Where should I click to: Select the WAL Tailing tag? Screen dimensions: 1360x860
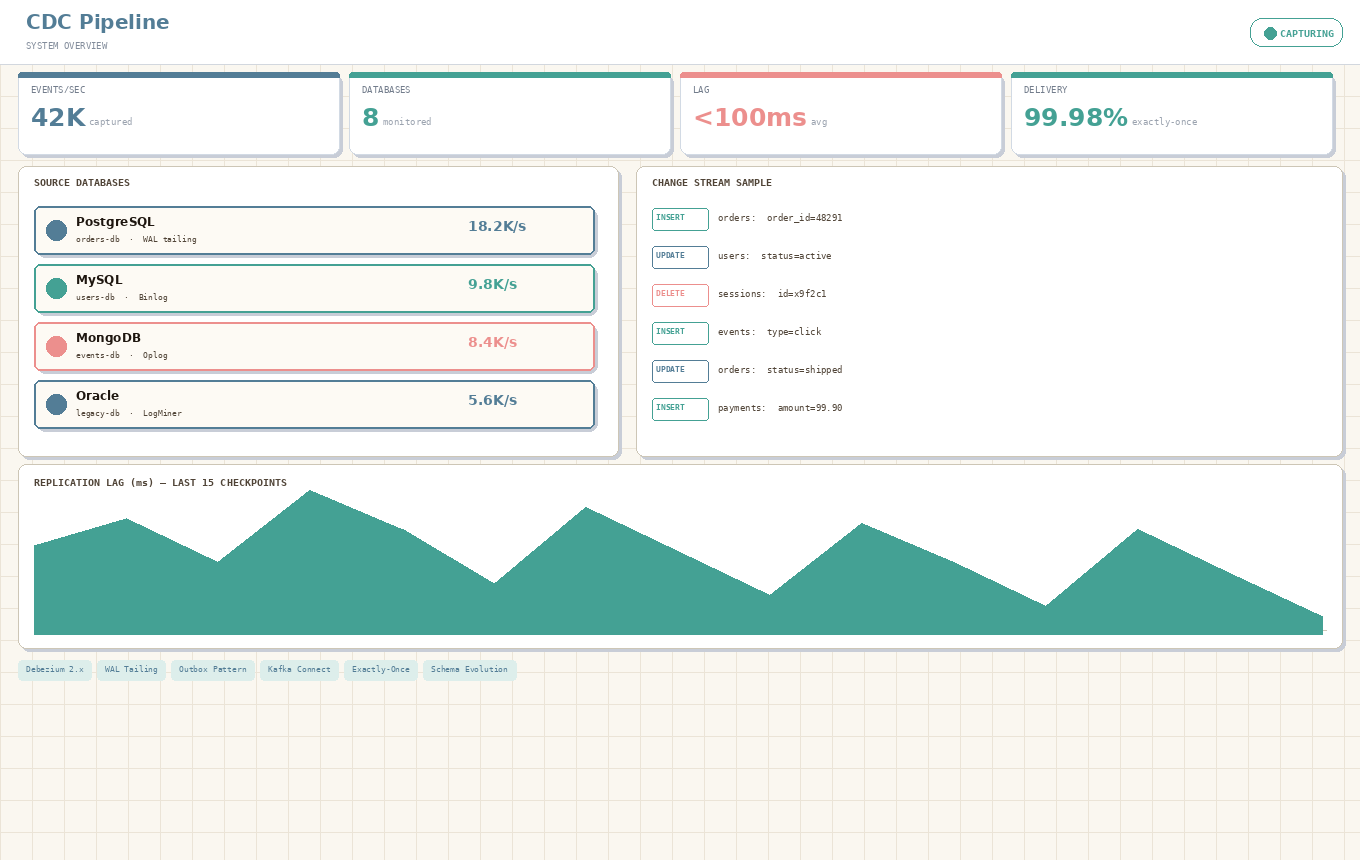click(131, 670)
